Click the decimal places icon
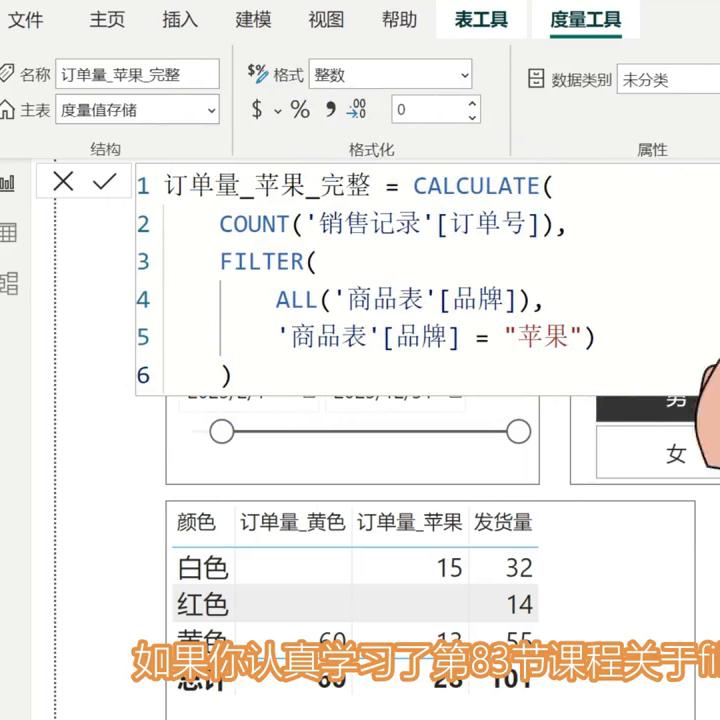The image size is (720, 720). click(357, 109)
